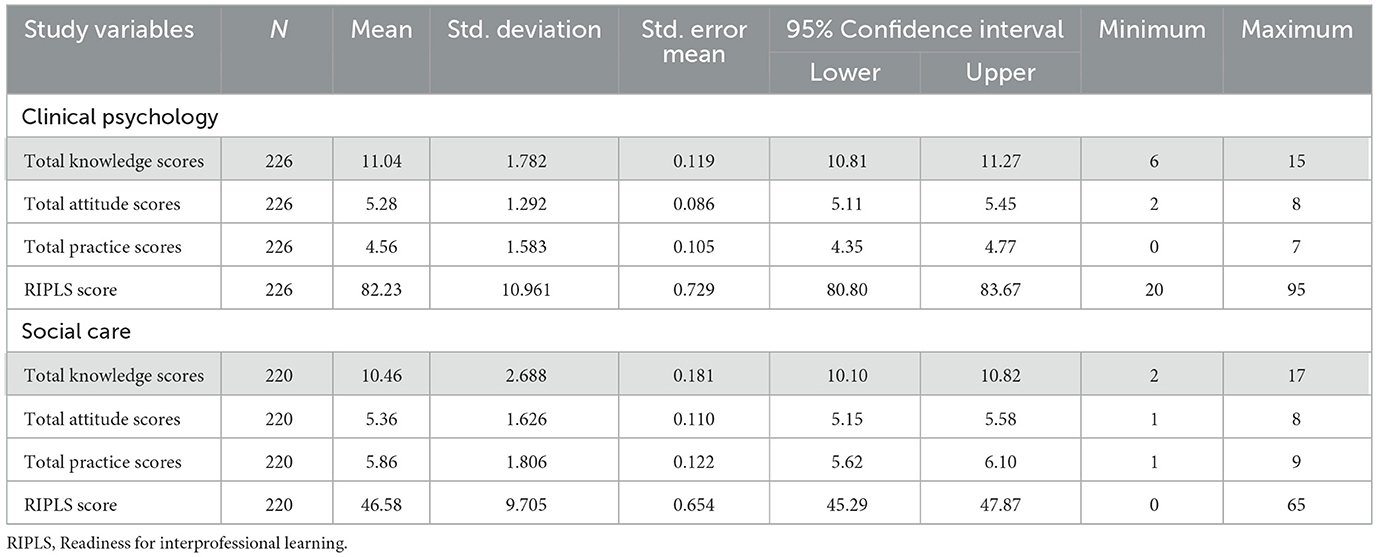1377x557 pixels.
Task: Click the Study variables column header
Action: [109, 30]
